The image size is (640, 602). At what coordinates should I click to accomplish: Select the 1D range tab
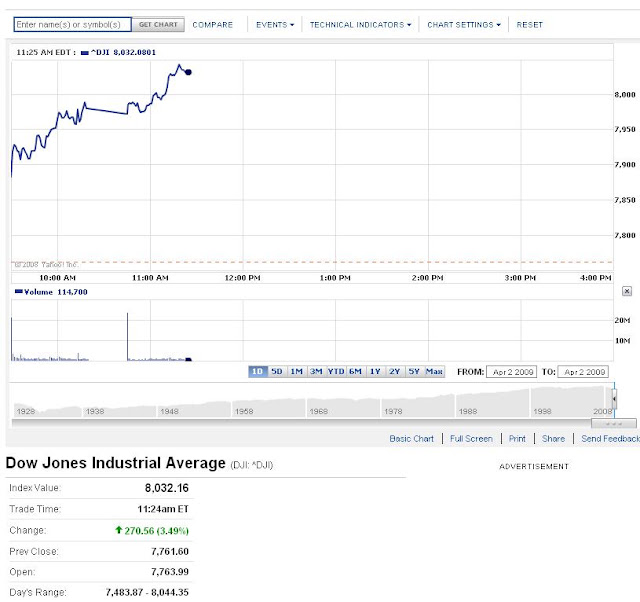[x=258, y=371]
